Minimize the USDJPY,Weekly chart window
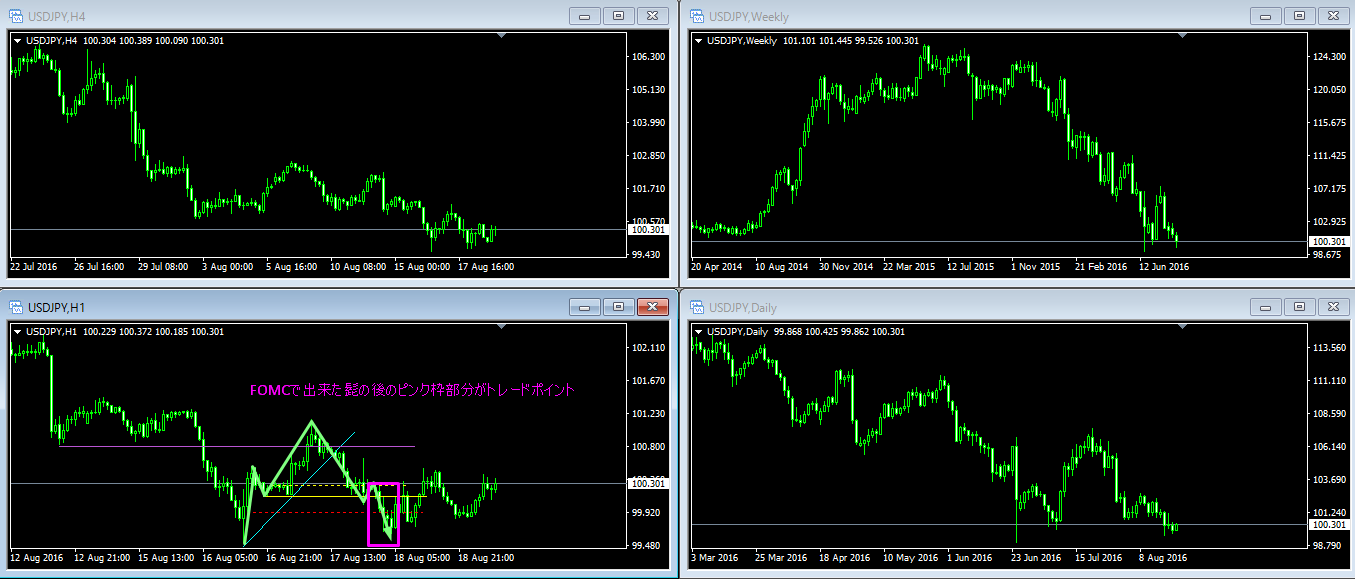Screen dimensions: 1355x579 click(1265, 15)
